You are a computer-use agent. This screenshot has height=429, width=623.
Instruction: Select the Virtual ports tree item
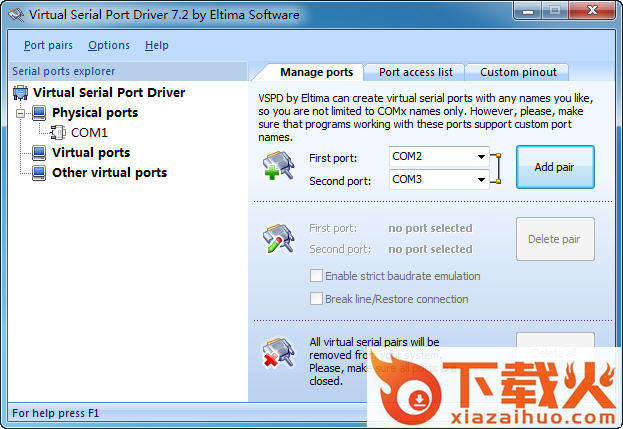tap(91, 153)
